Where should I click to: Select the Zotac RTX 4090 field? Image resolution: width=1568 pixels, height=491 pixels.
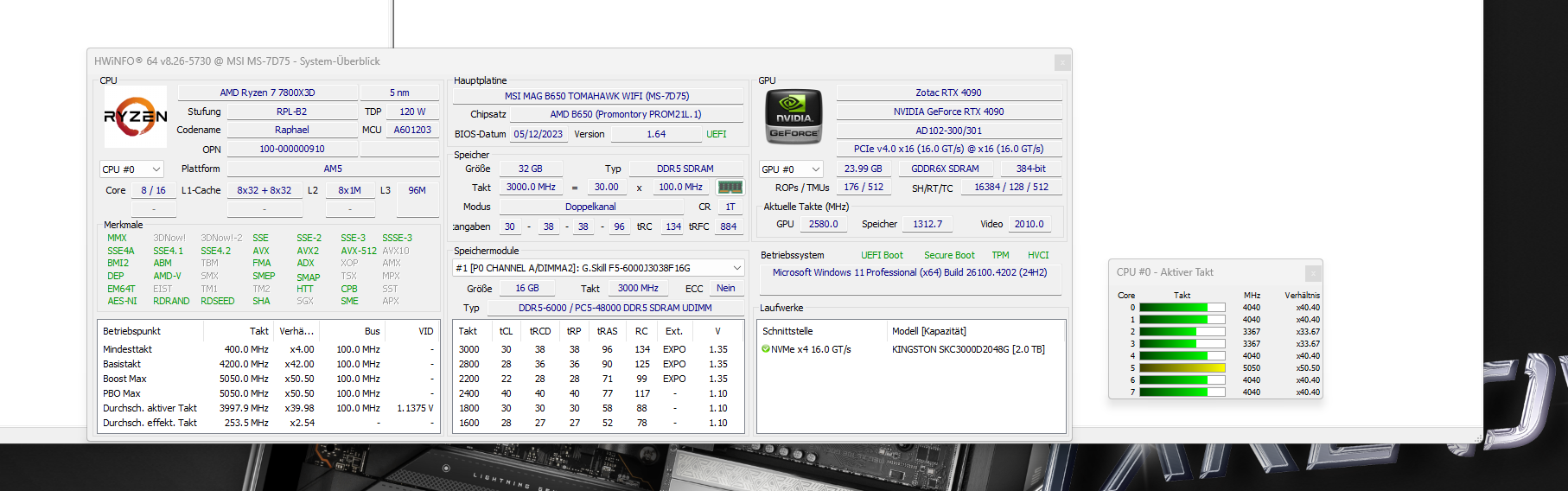(948, 92)
